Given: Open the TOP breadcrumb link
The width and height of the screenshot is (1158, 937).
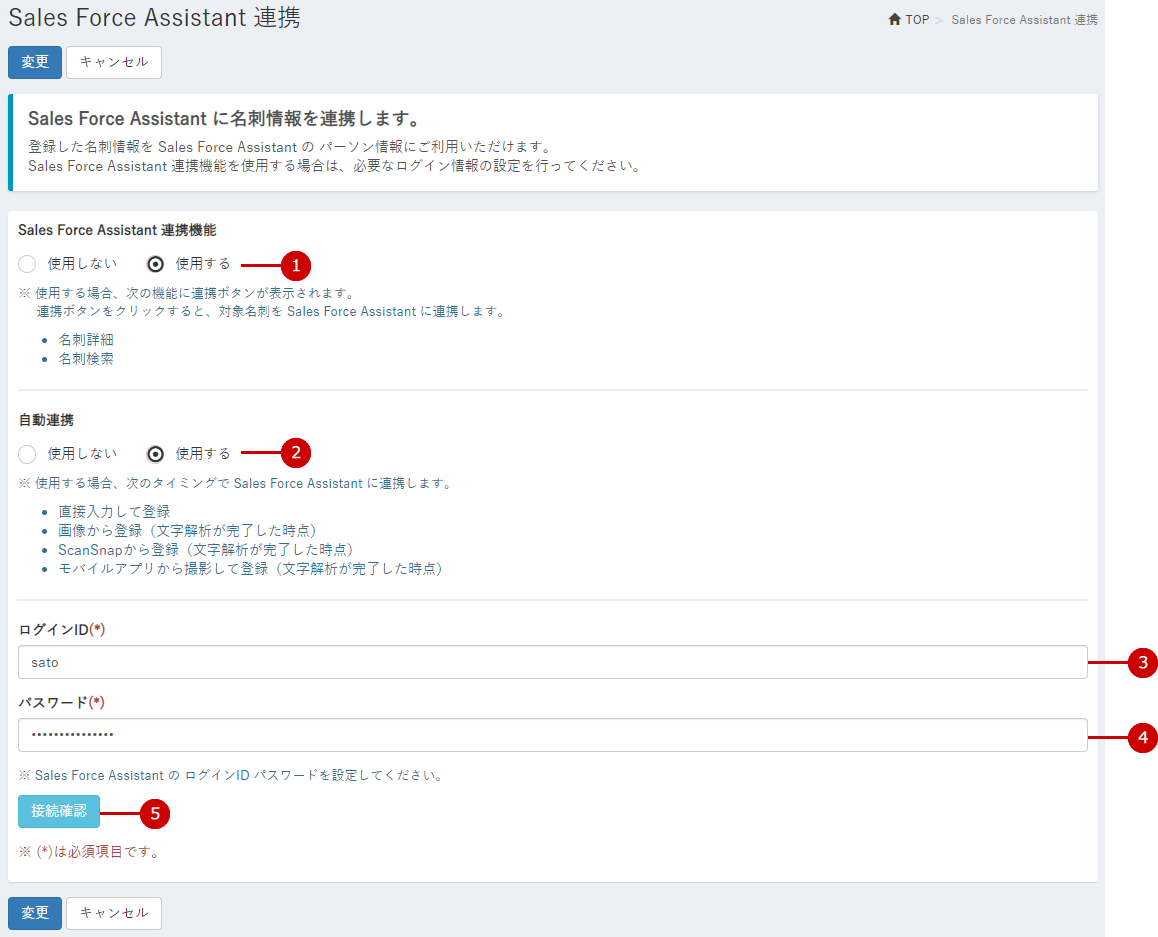Looking at the screenshot, I should tap(917, 20).
